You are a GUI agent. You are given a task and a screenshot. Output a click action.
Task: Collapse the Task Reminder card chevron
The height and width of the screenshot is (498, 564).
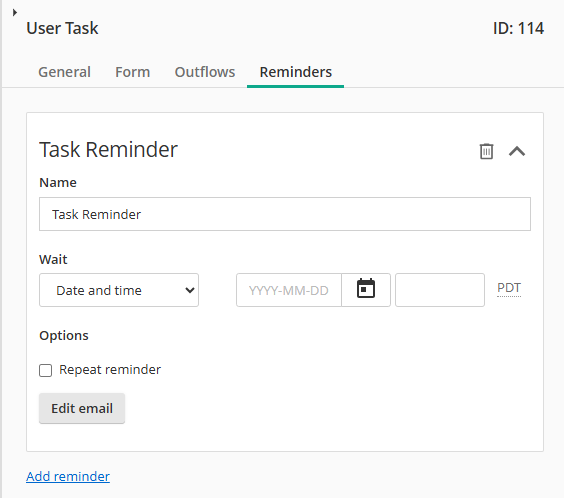point(517,151)
